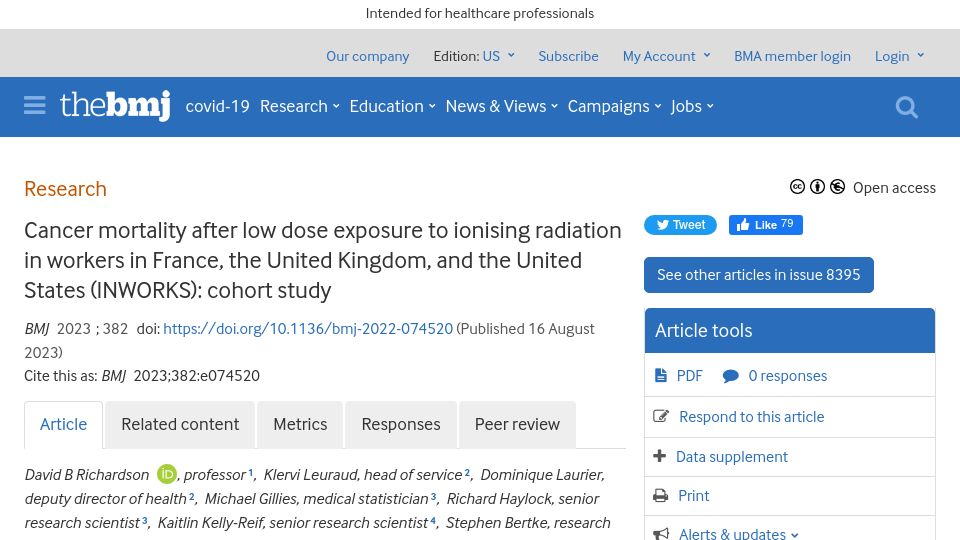Click the BMJ logo
Image resolution: width=960 pixels, height=540 pixels.
115,105
